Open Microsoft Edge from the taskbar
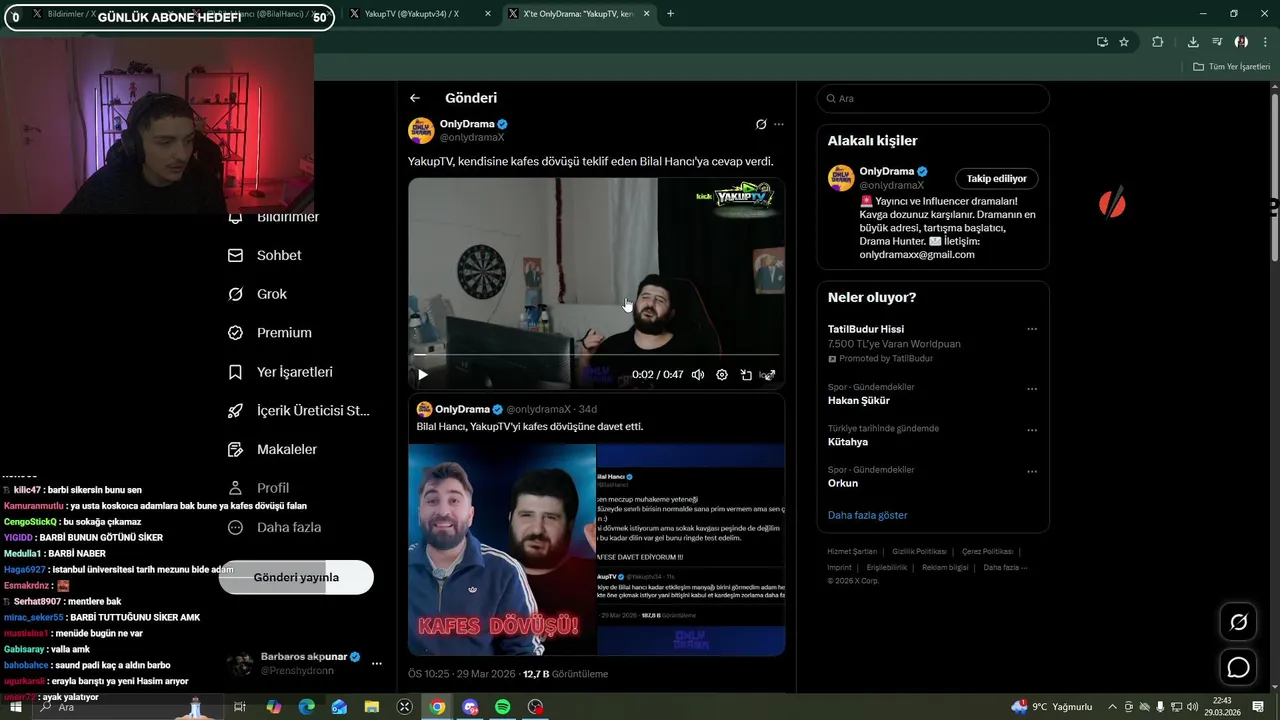Viewport: 1280px width, 720px height. 307,707
